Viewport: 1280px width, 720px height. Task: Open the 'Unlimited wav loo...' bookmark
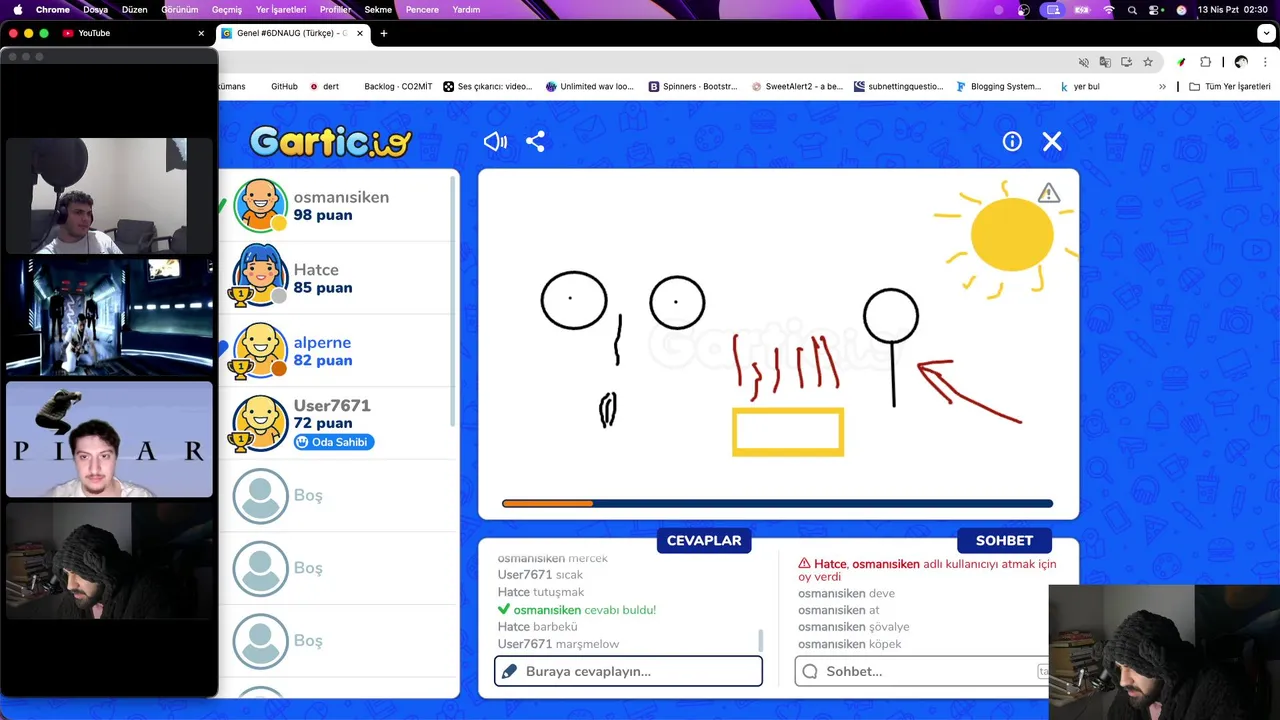pos(590,87)
